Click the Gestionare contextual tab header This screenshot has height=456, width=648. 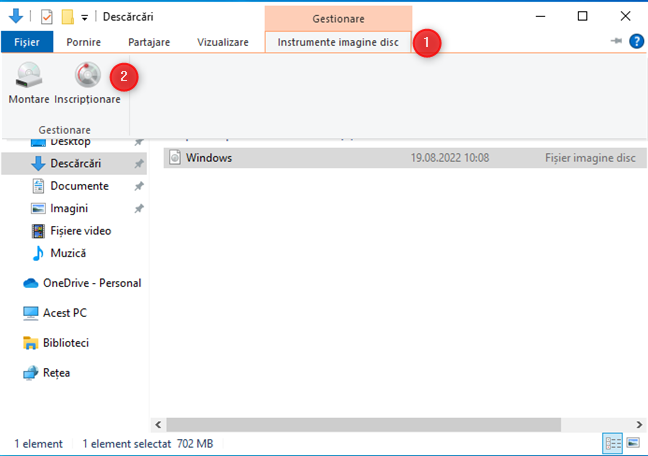(x=338, y=19)
